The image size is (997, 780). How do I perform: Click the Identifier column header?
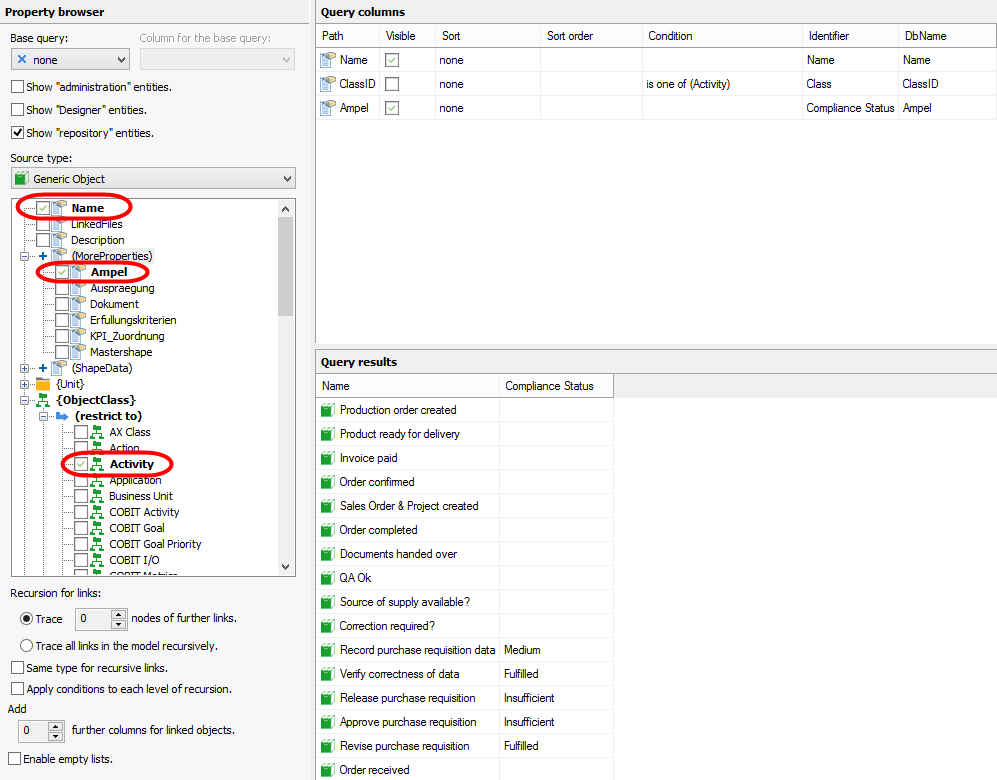(x=851, y=36)
